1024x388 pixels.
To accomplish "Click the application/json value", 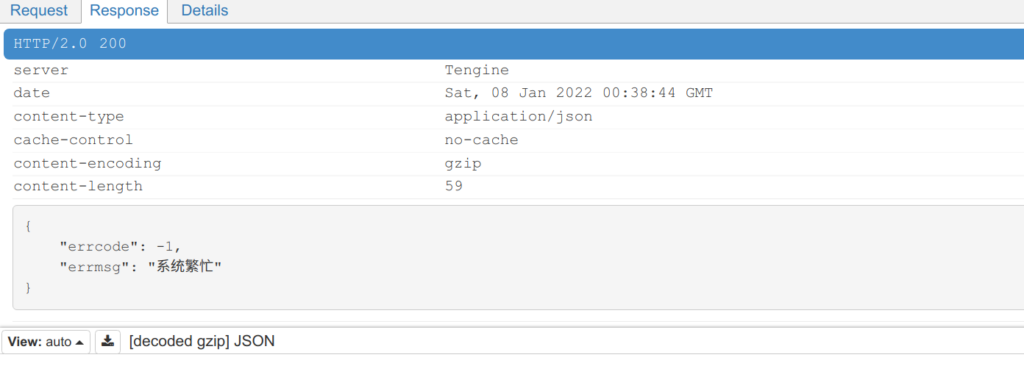I will [x=519, y=117].
